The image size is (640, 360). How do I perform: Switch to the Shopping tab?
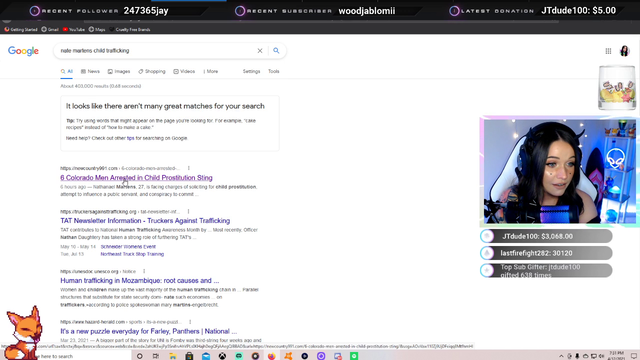tap(152, 71)
